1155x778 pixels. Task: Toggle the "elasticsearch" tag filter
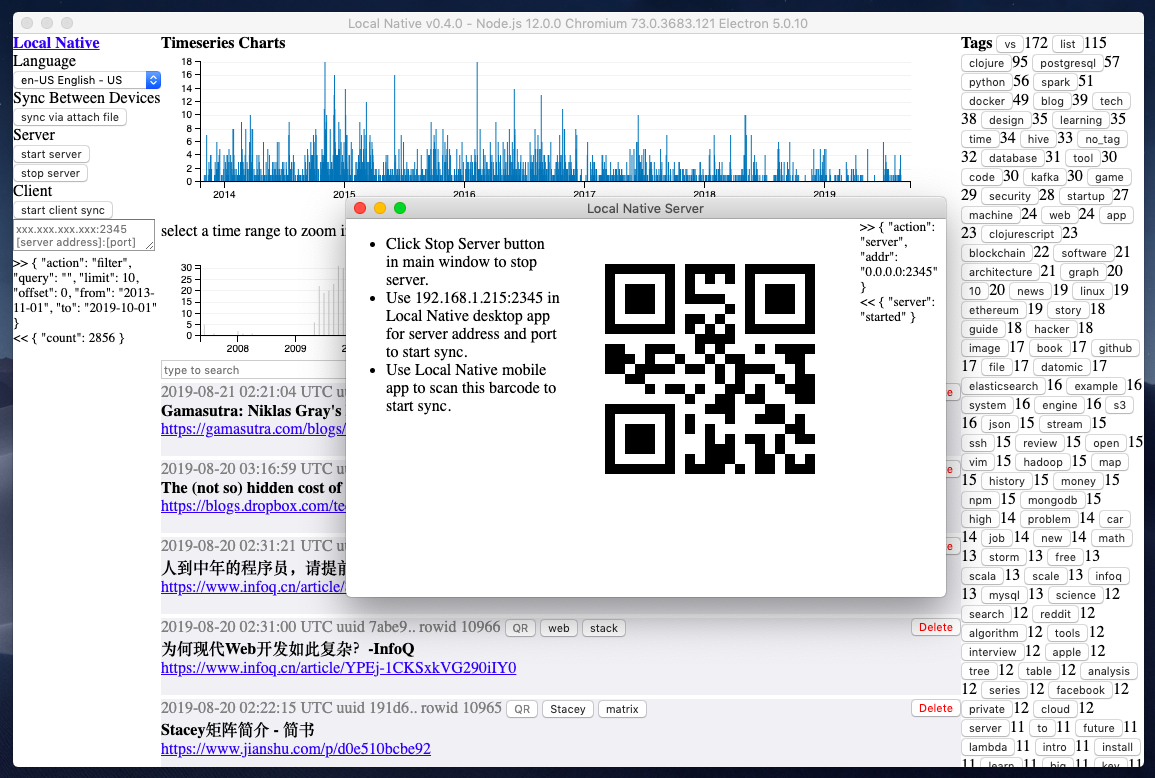1004,385
